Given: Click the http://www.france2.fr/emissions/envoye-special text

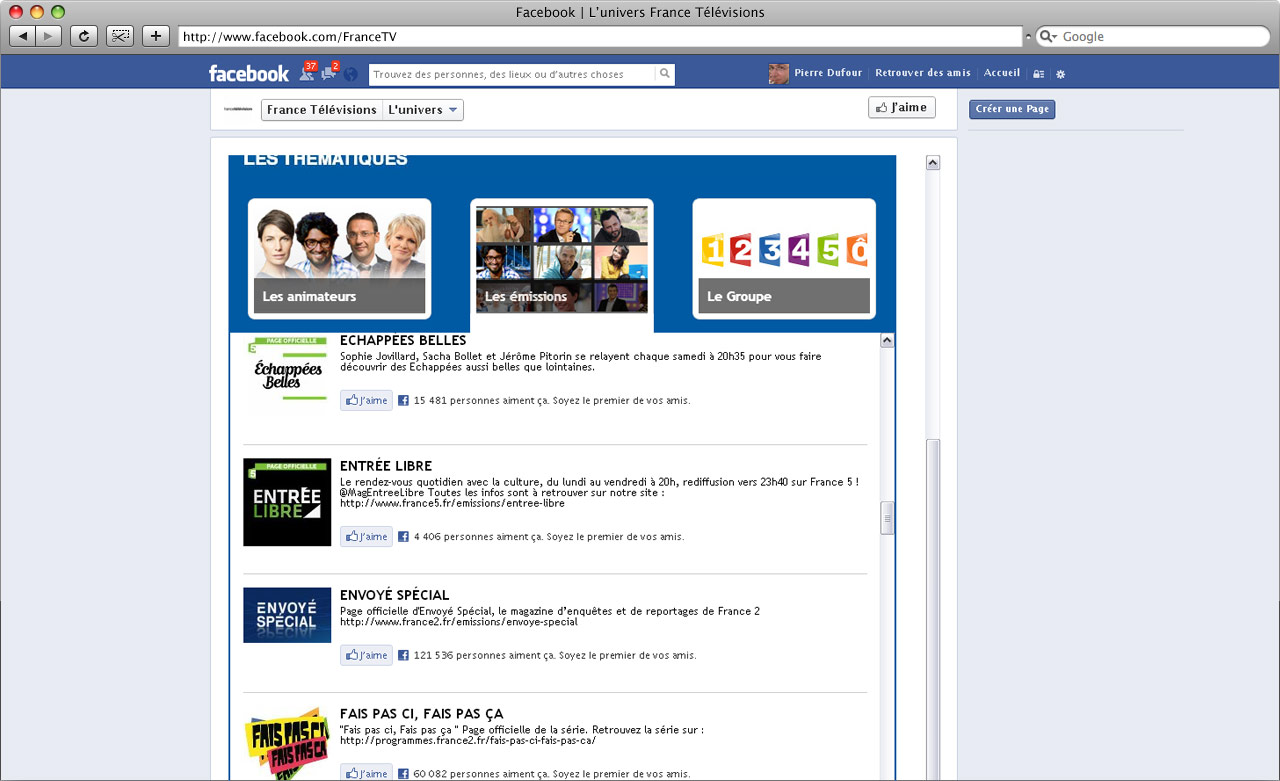Looking at the screenshot, I should click(x=459, y=622).
